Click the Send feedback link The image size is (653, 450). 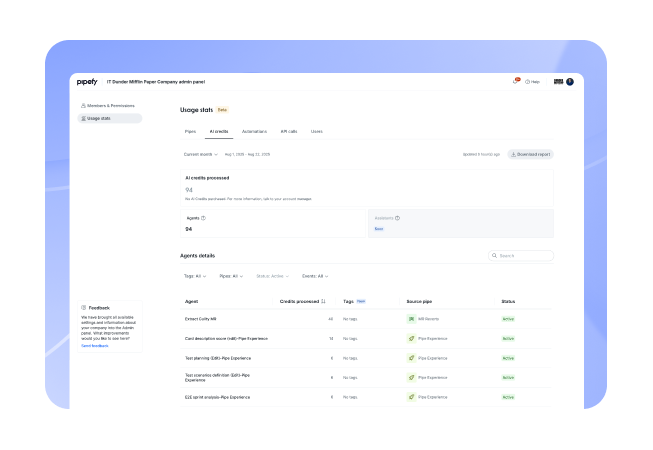point(95,346)
